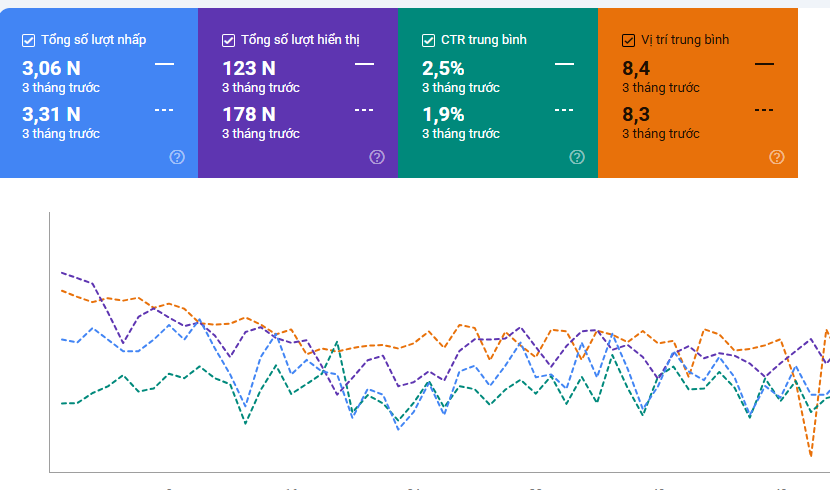830x490 pixels.
Task: Click solid line legend beside 2,5%
Action: point(564,64)
